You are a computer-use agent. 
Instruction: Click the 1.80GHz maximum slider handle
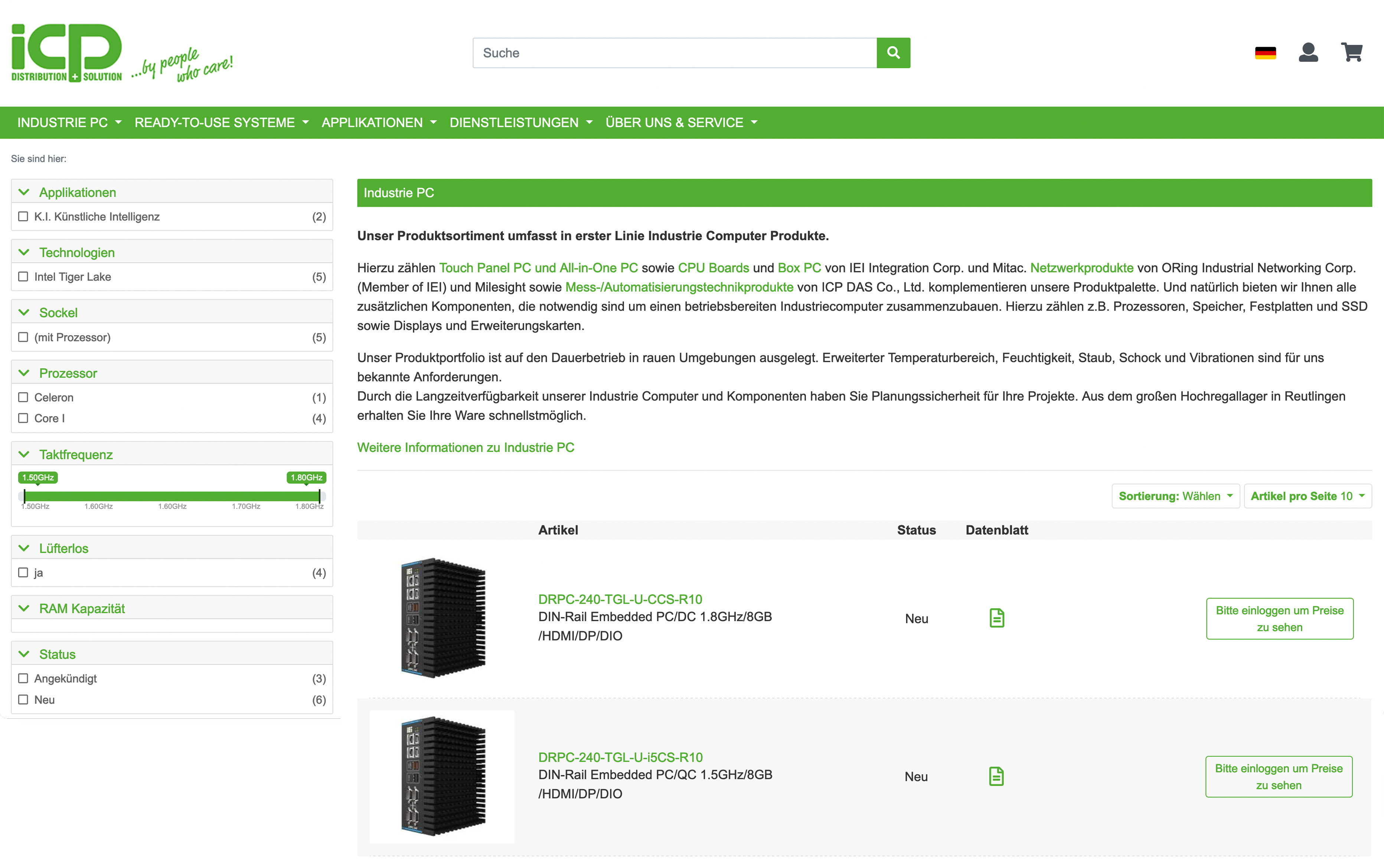pos(319,496)
